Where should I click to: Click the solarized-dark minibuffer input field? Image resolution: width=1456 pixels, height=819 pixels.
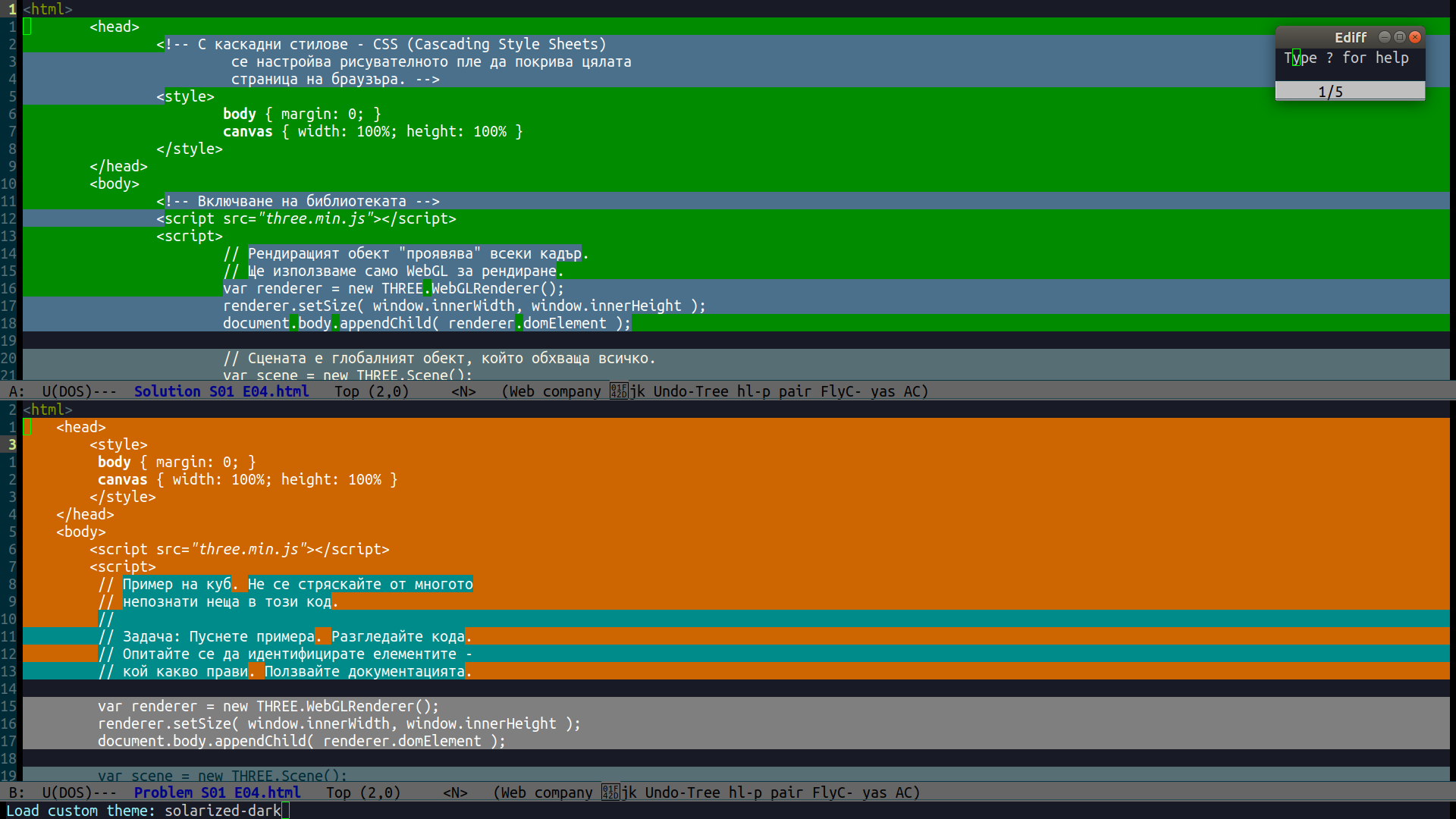click(224, 811)
